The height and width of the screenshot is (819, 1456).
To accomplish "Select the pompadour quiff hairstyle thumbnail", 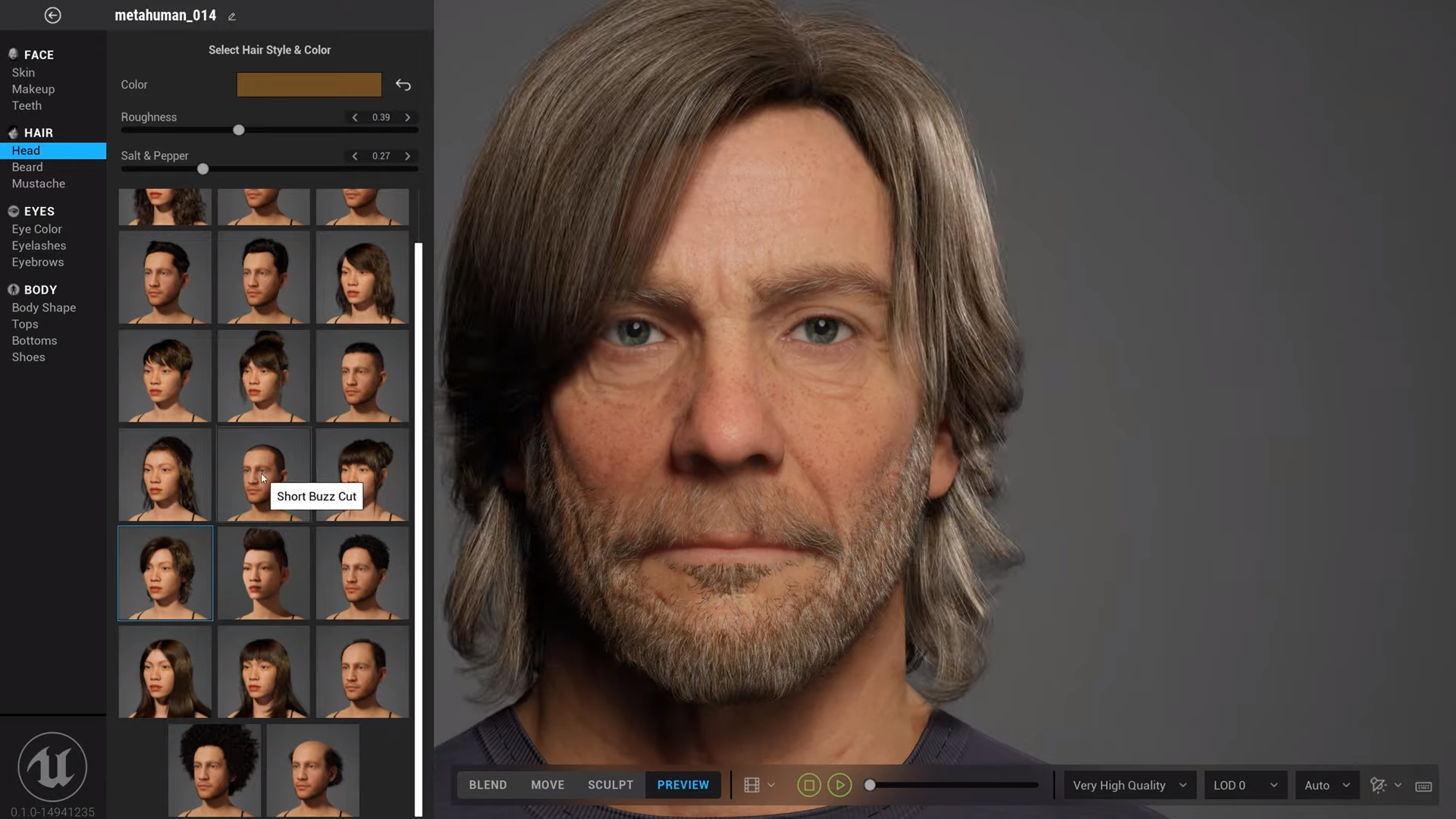I will (264, 573).
